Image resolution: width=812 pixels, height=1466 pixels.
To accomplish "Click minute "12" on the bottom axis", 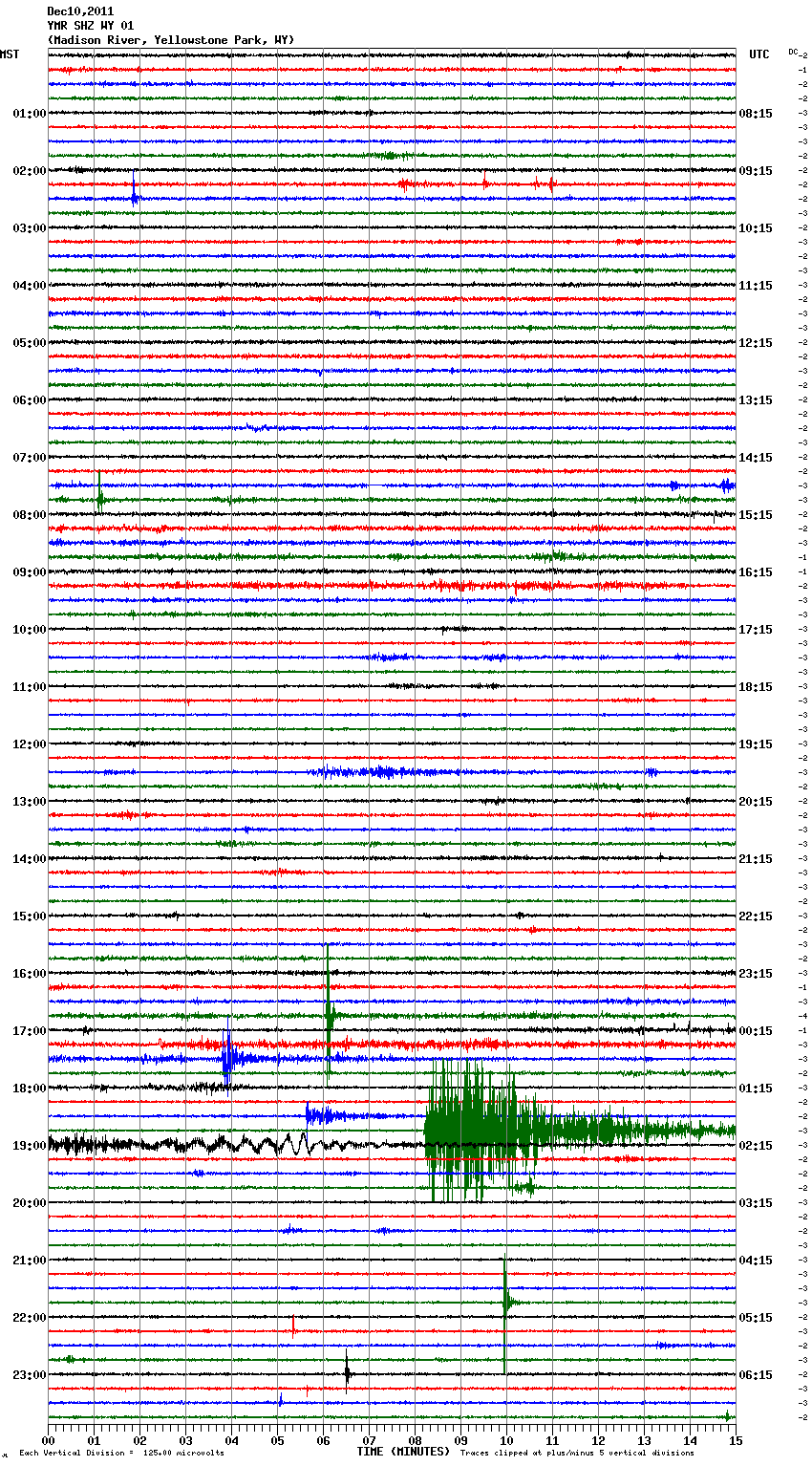I will pyautogui.click(x=598, y=1440).
